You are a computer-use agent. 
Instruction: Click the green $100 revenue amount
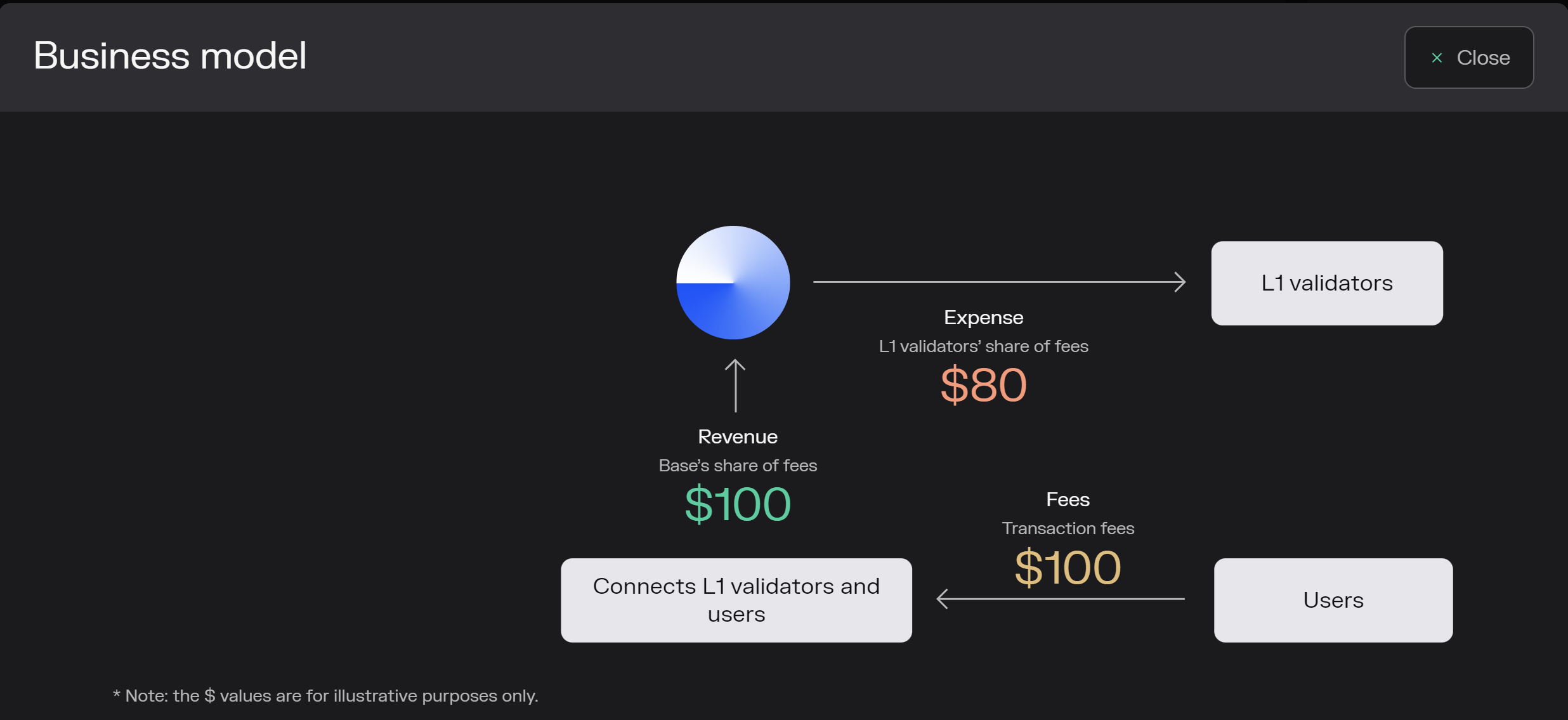point(737,504)
